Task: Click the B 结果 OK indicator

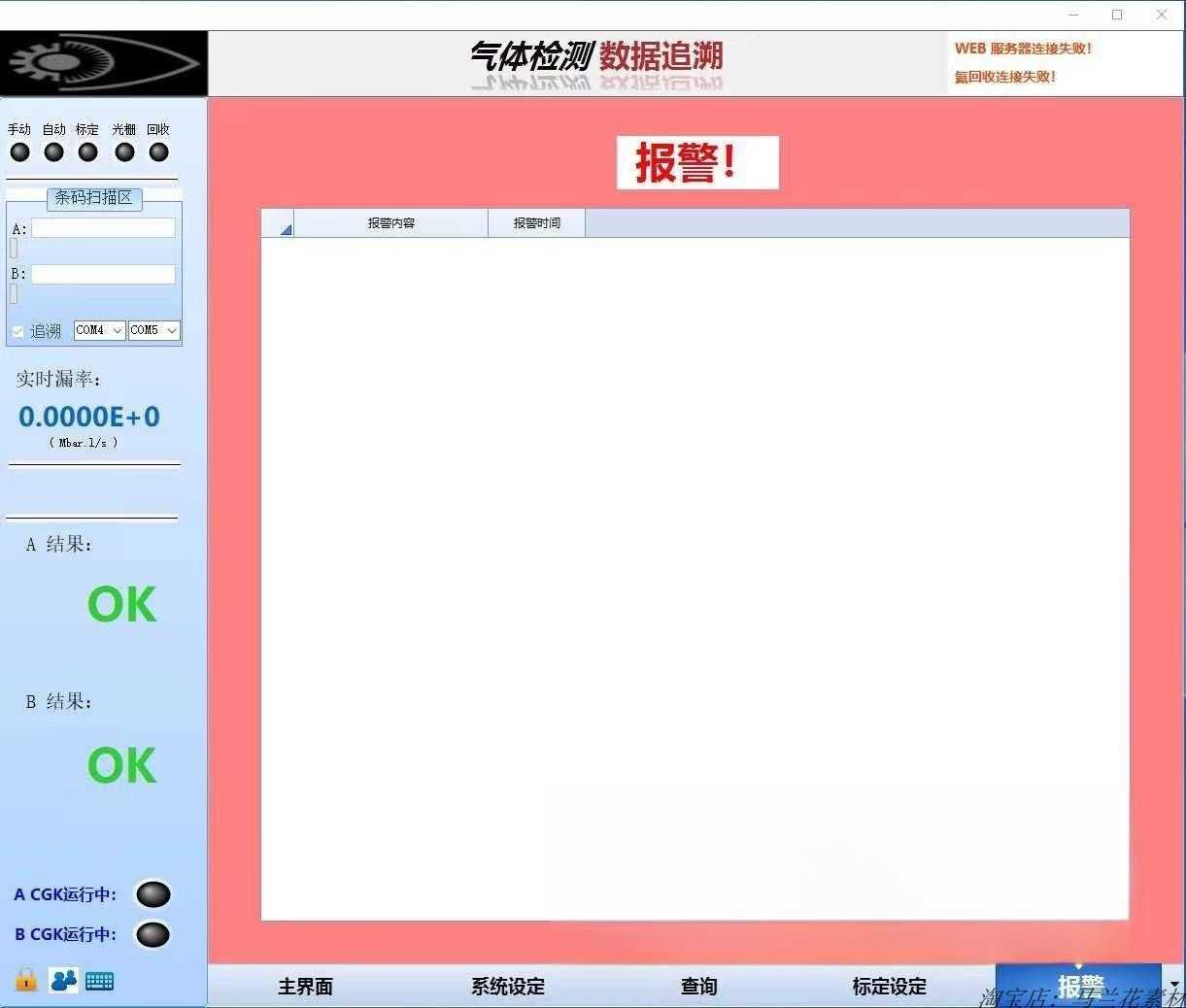Action: click(x=121, y=765)
